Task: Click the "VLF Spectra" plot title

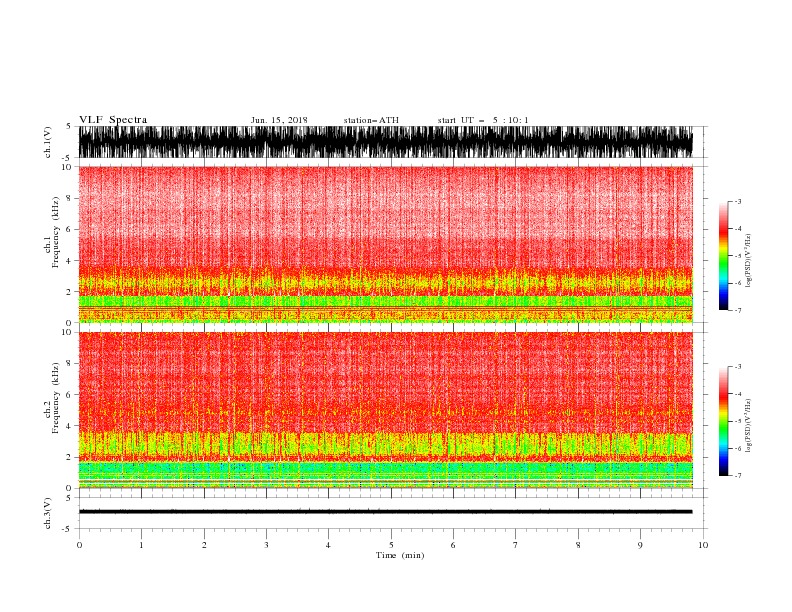Action: 113,120
